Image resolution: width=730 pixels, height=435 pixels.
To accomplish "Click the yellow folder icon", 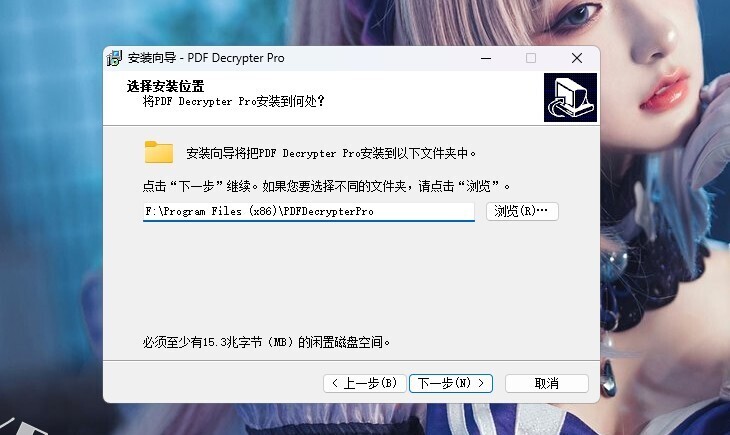I will [x=159, y=152].
